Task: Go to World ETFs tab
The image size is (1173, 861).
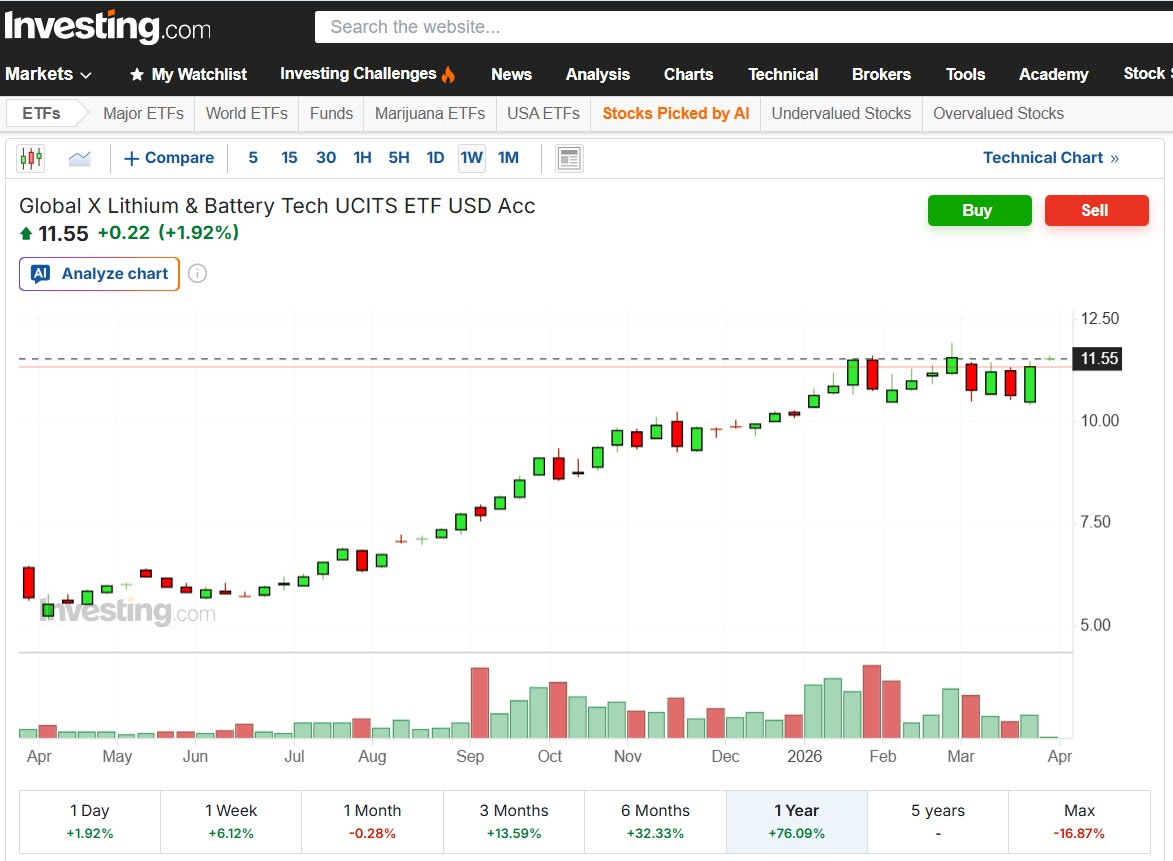Action: tap(246, 114)
